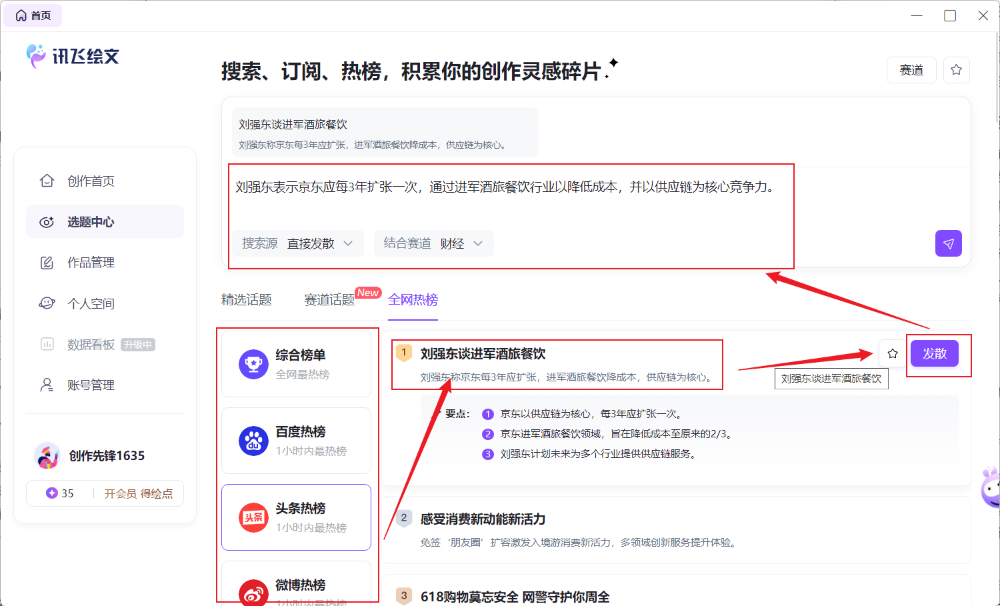This screenshot has height=606, width=1000.
Task: Click the planet icon beside 个人空间
Action: (47, 303)
